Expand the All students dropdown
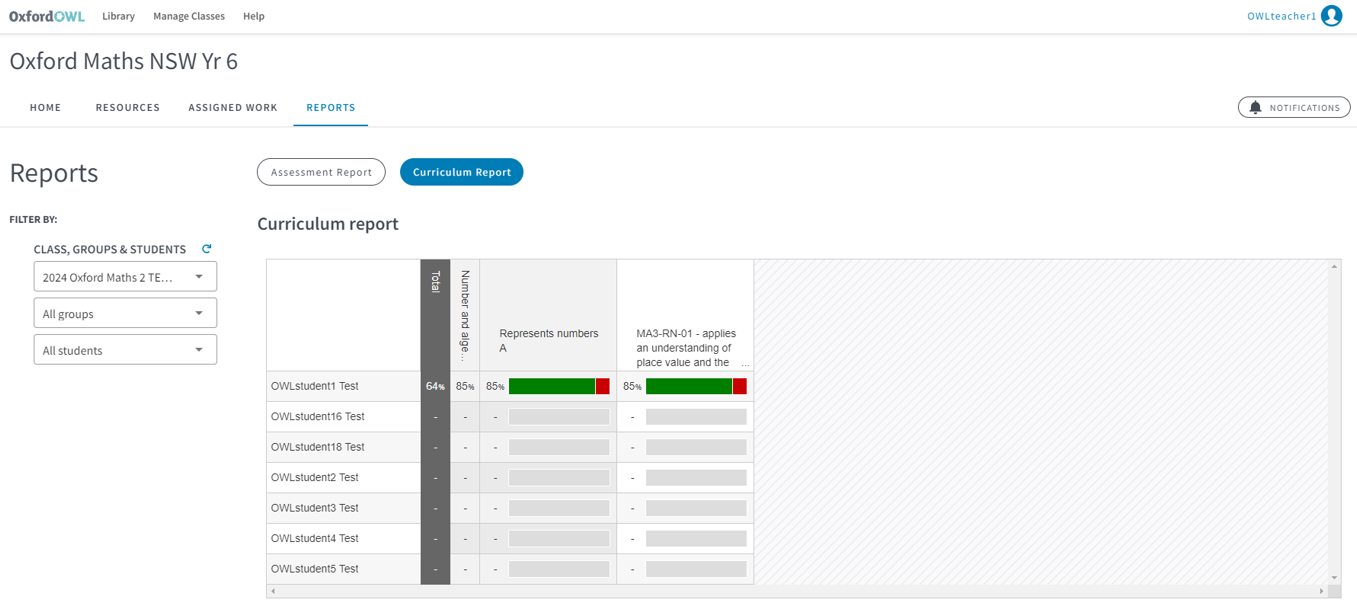1357x609 pixels. 125,350
